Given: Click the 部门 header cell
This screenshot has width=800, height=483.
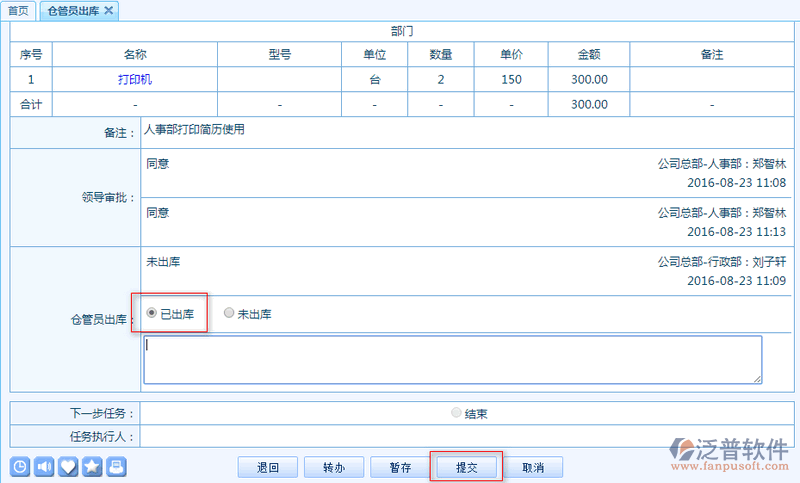Looking at the screenshot, I should [x=402, y=32].
